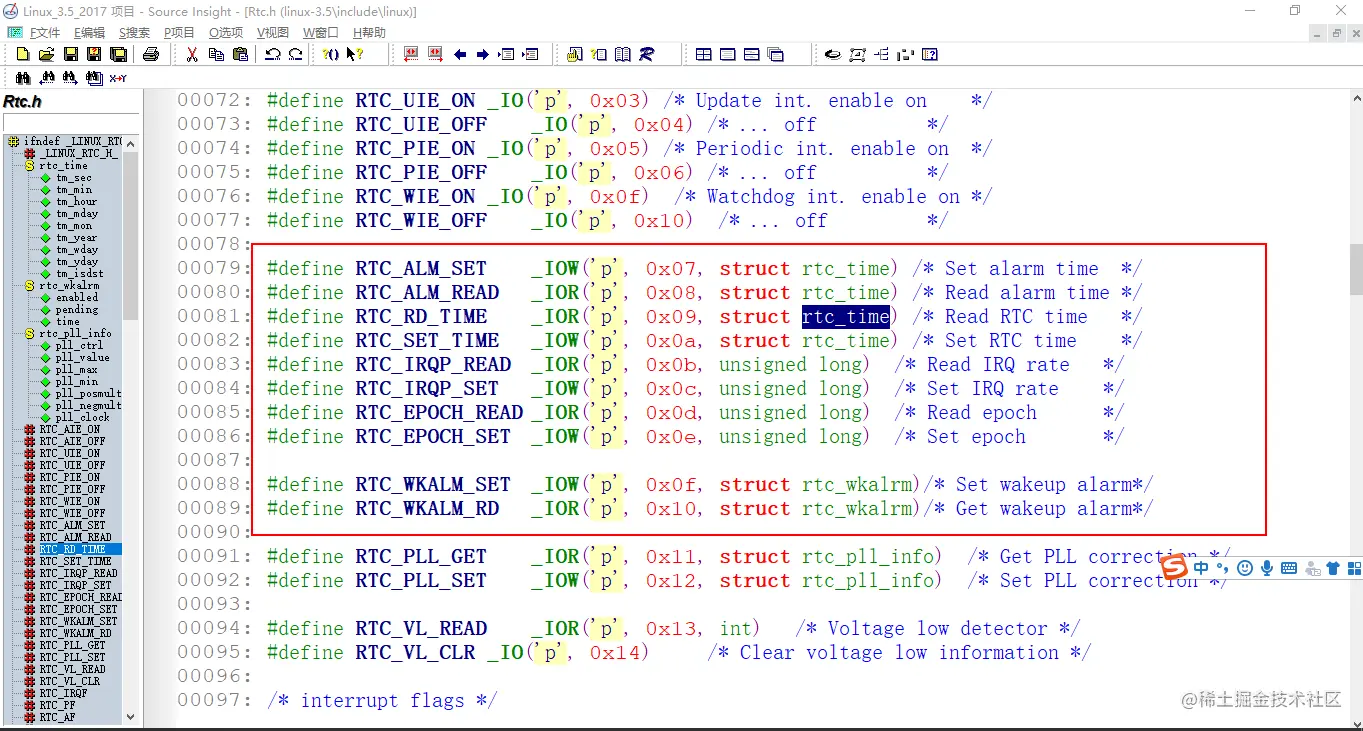Select tm_hour member in symbol list
The image size is (1363, 731).
(x=76, y=202)
